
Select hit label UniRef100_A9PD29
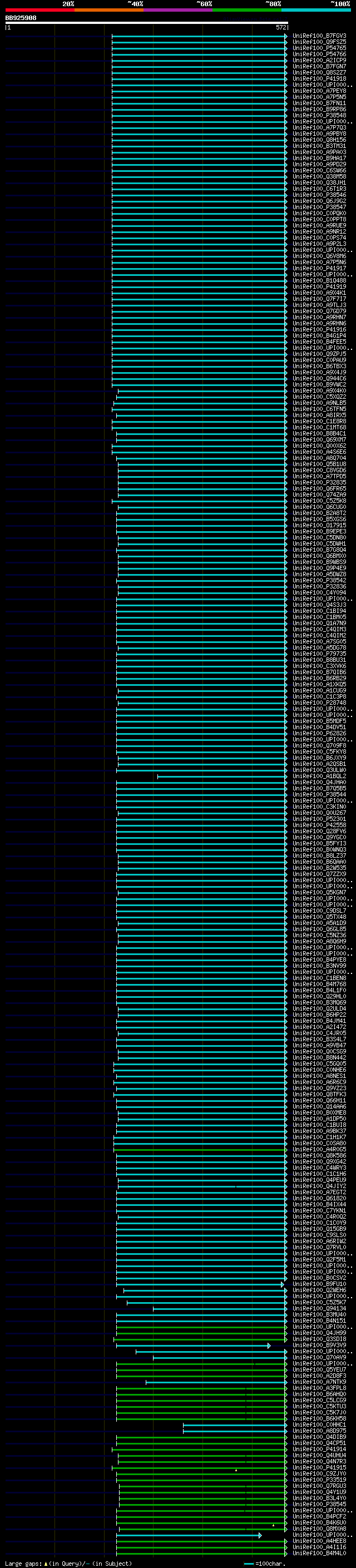click(319, 164)
